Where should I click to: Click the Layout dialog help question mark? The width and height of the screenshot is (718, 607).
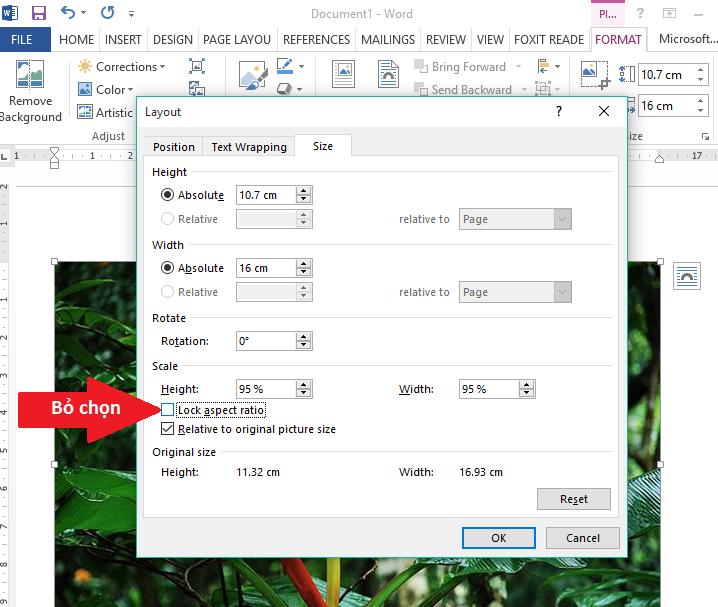(x=559, y=111)
